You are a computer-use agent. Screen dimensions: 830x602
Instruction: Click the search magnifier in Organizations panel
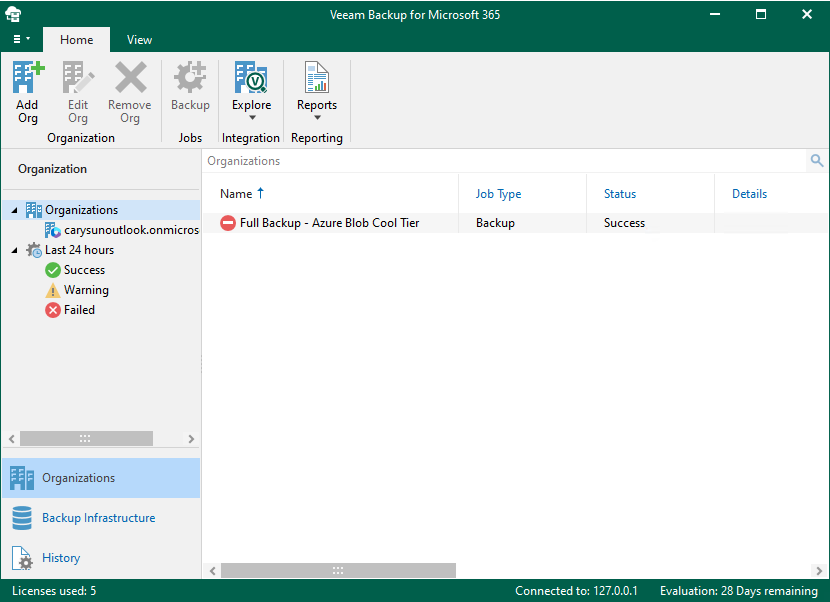(x=817, y=160)
